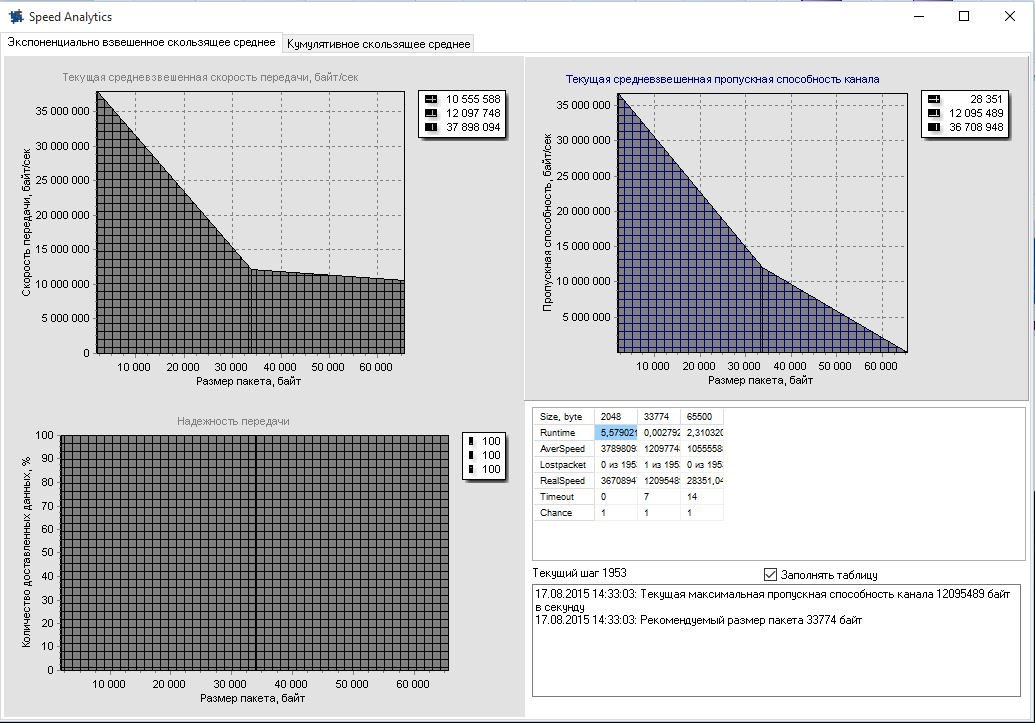Select the Chance row header
The height and width of the screenshot is (723, 1035).
click(x=563, y=512)
